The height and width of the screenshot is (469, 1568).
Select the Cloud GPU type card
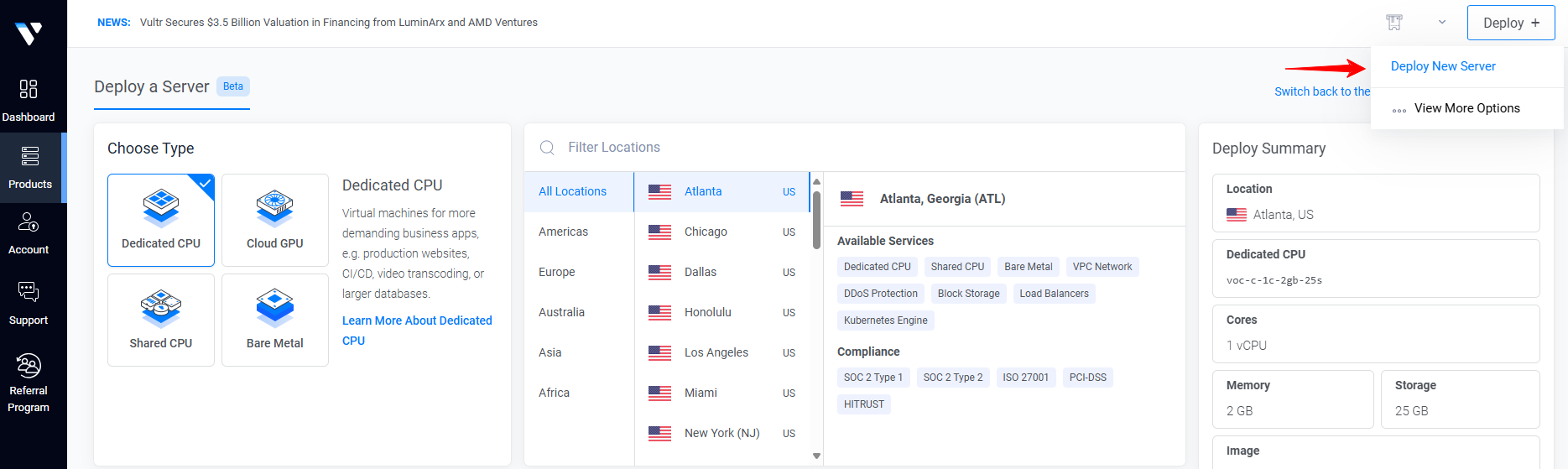coord(275,220)
